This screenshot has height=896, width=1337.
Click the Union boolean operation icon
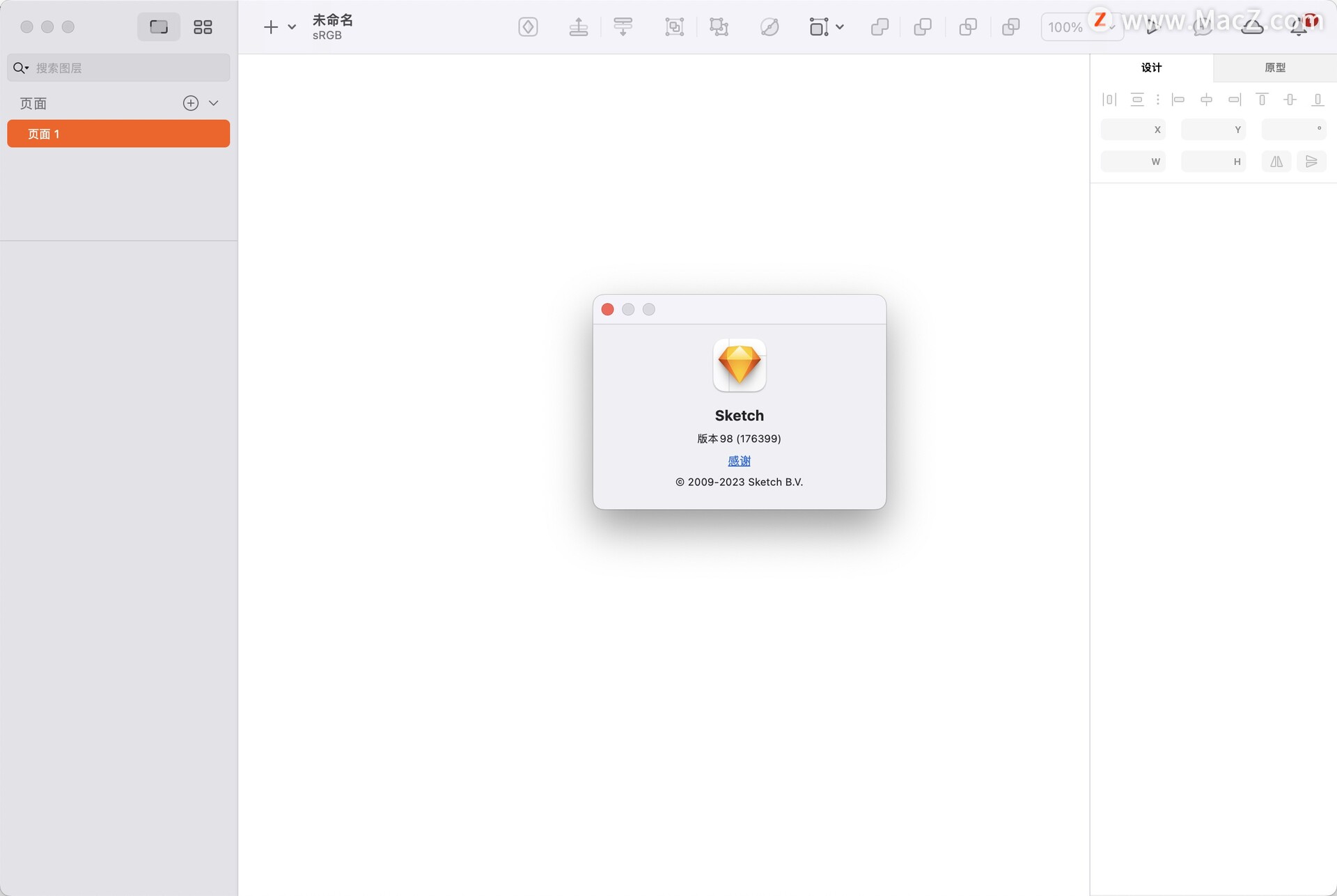pos(879,27)
